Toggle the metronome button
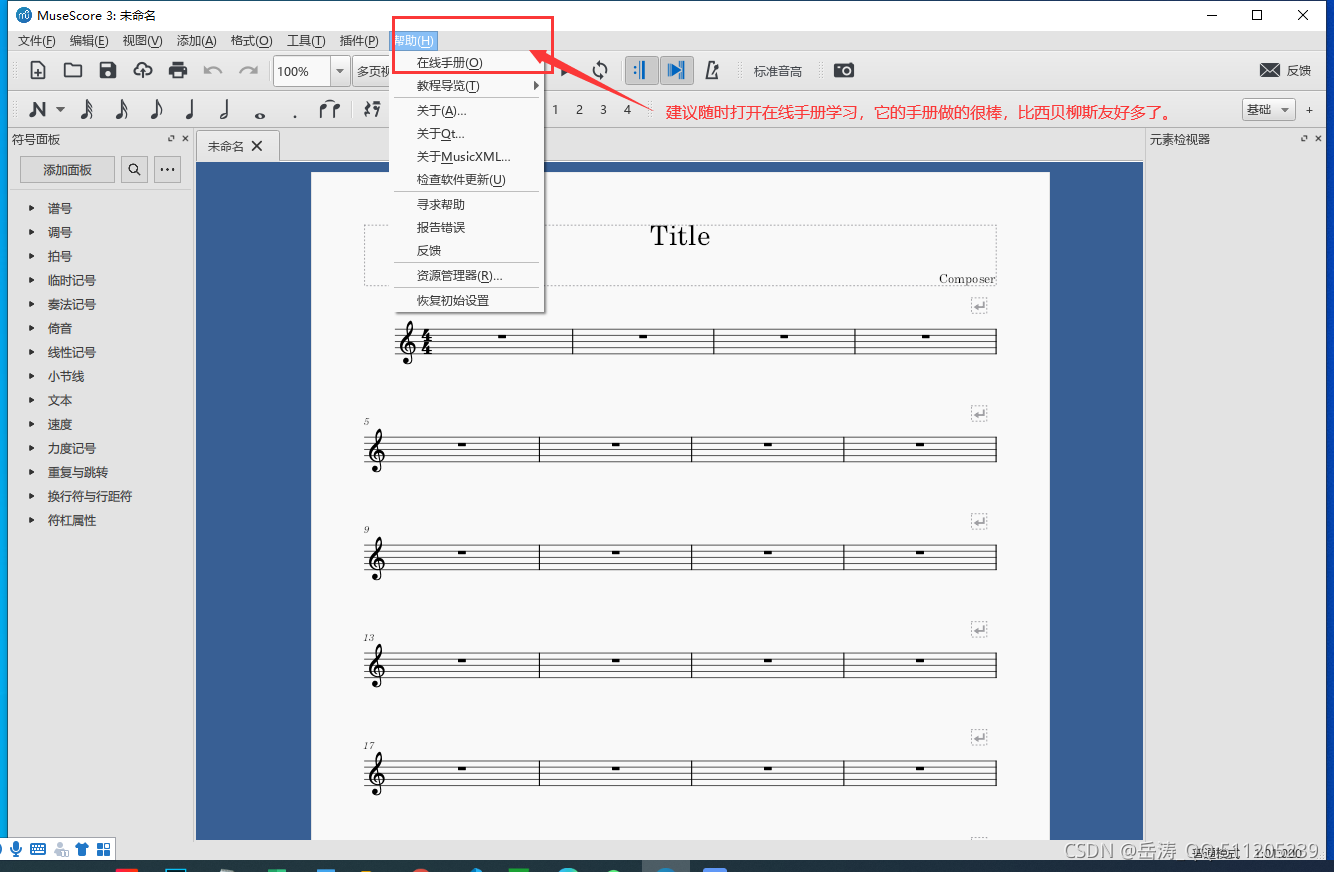The image size is (1334, 872). pyautogui.click(x=712, y=70)
